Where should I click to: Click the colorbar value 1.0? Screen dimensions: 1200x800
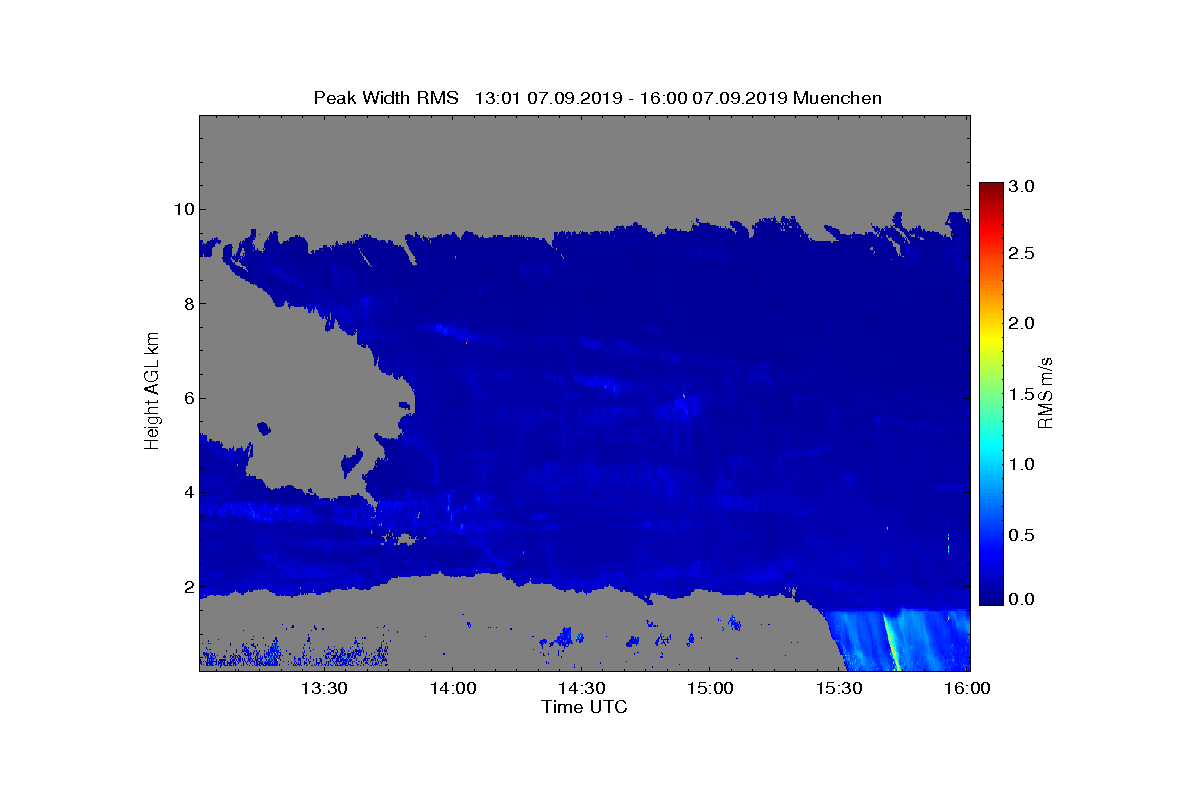click(1021, 464)
